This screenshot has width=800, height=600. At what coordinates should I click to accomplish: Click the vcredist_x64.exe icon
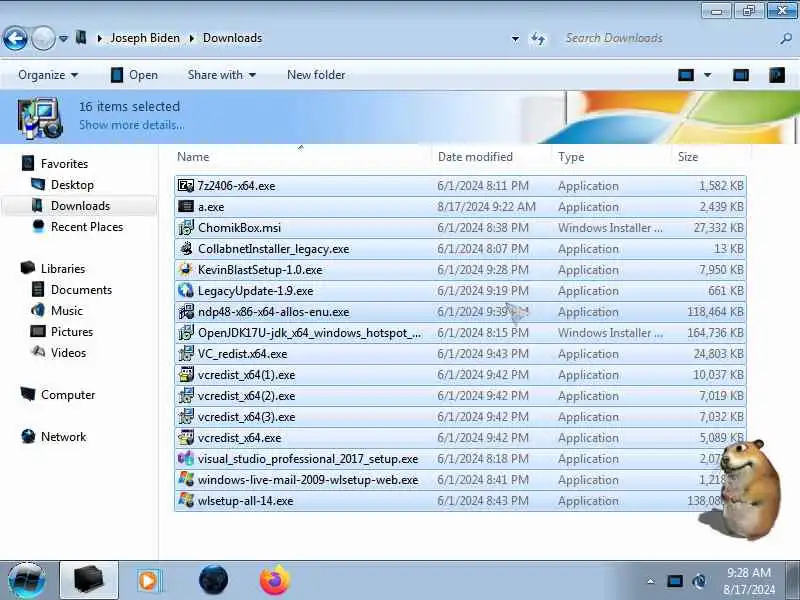[186, 437]
